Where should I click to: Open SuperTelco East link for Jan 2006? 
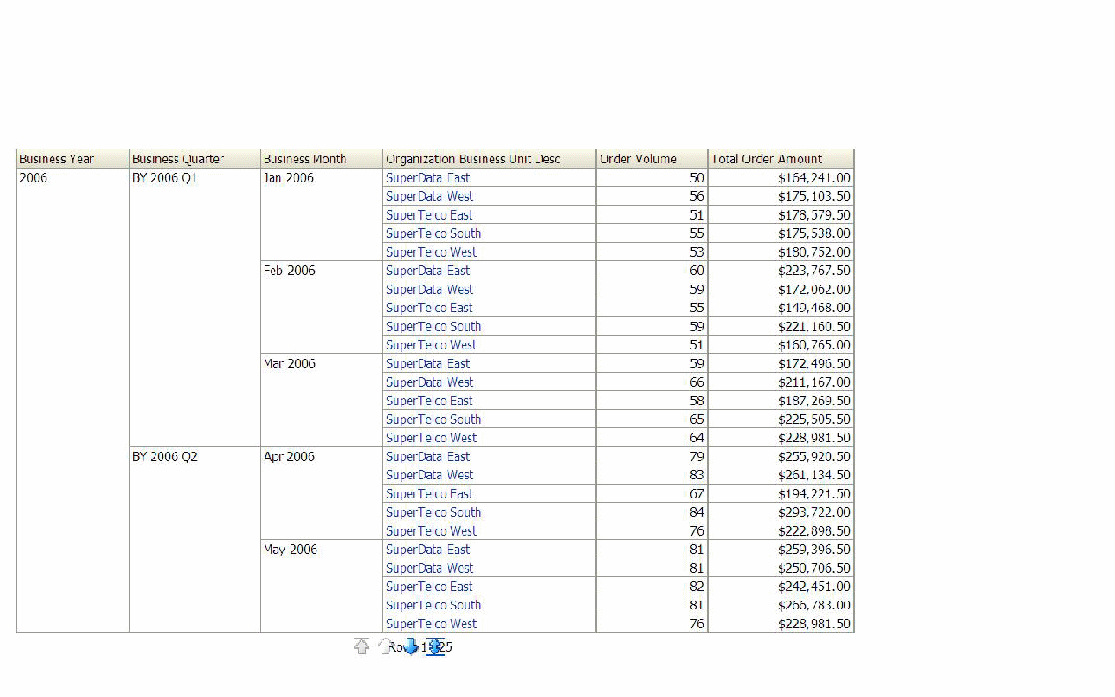pyautogui.click(x=429, y=215)
